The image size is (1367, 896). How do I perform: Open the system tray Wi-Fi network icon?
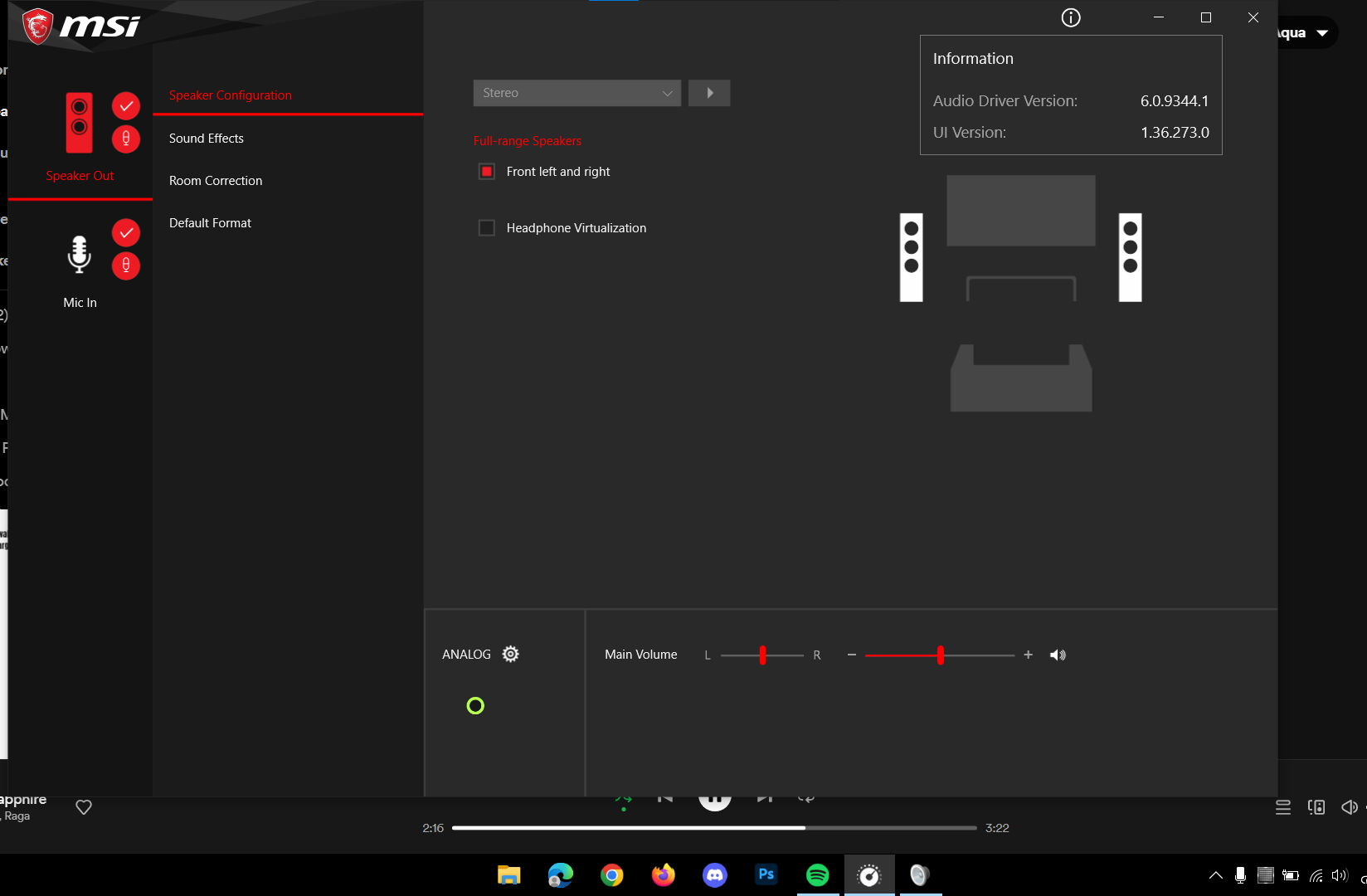pos(1316,875)
